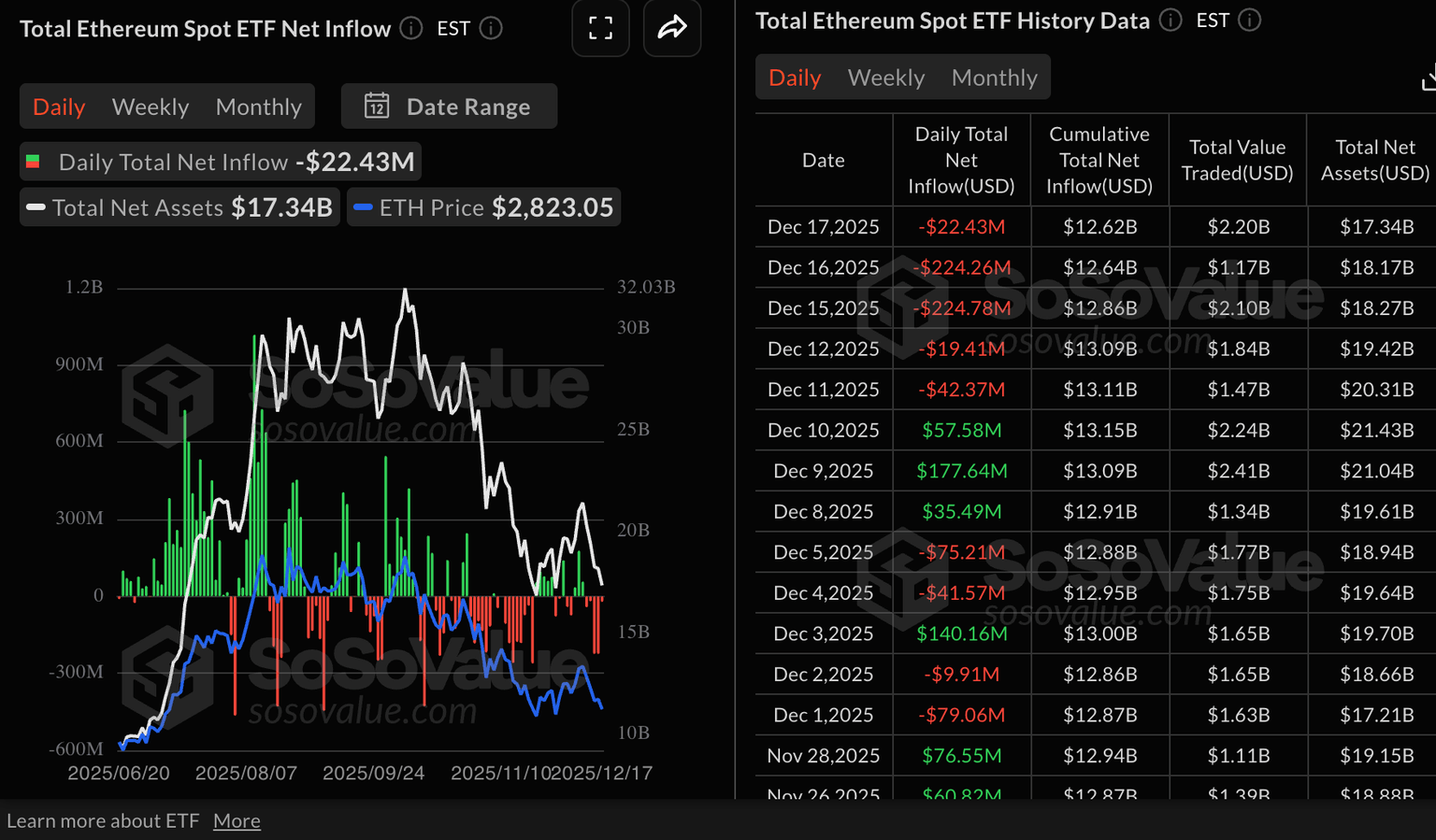Click calendar icon in Date Range button

(377, 106)
